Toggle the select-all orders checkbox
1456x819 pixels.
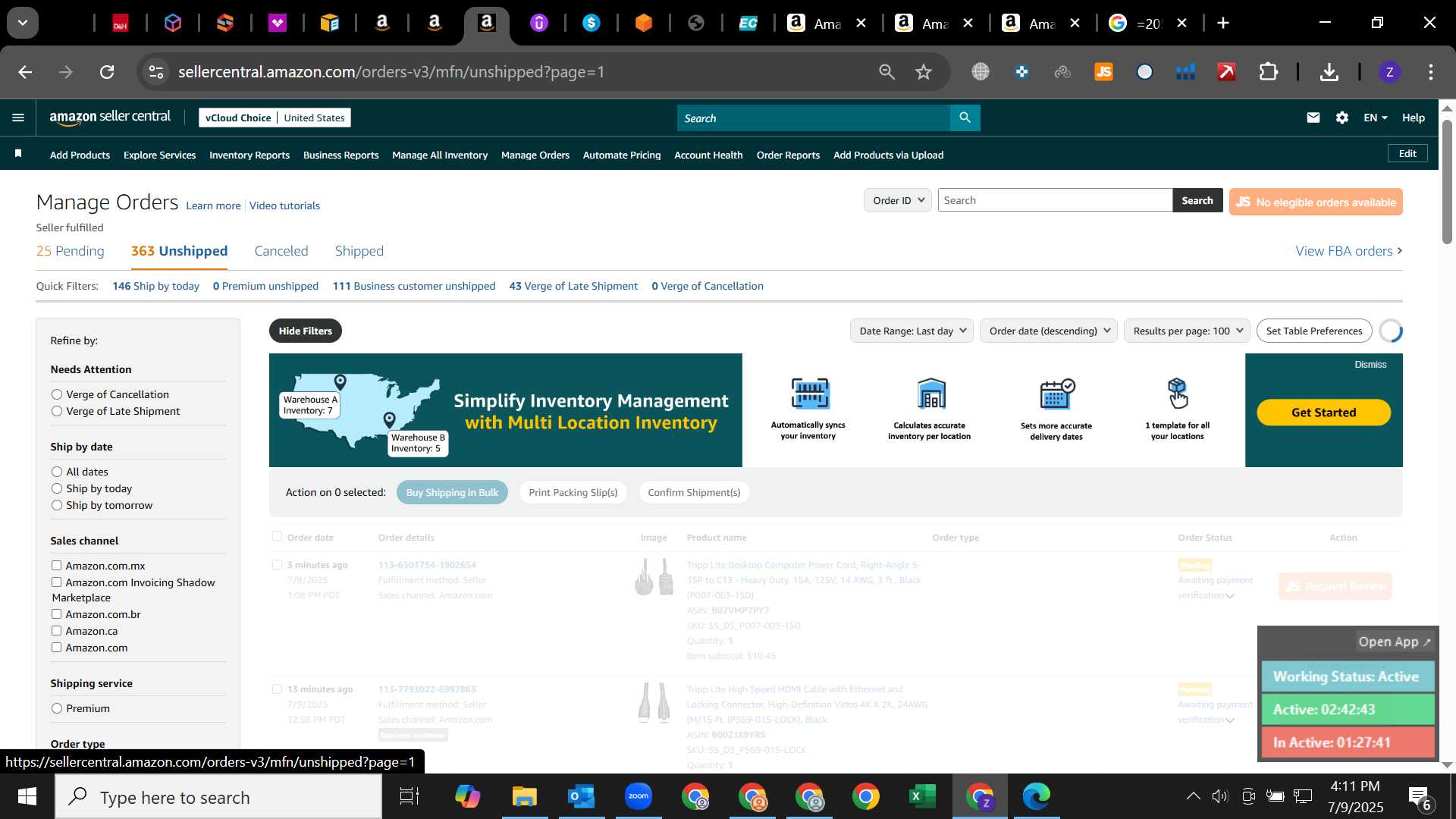pyautogui.click(x=277, y=536)
